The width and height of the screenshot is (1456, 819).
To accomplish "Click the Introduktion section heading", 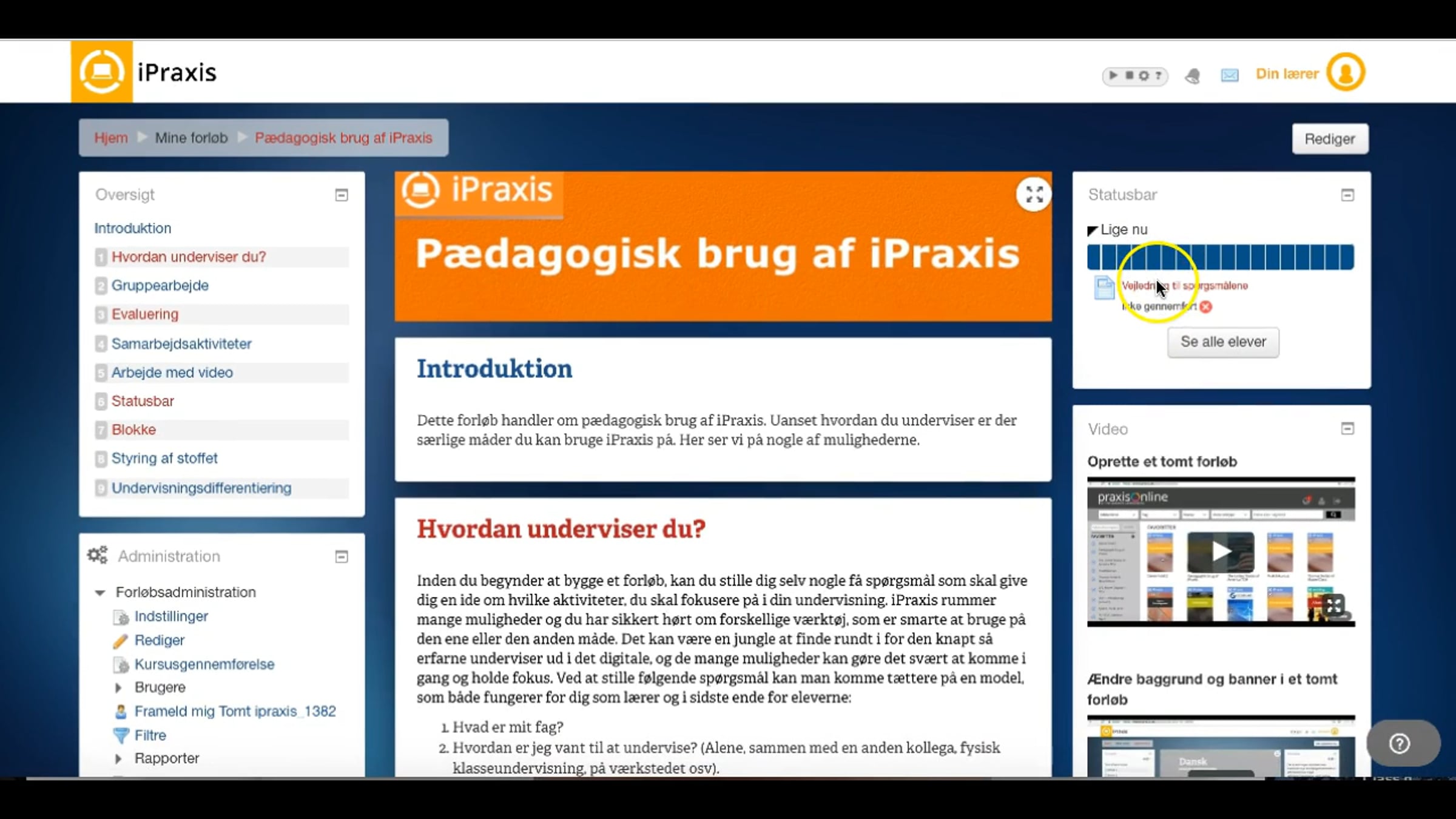I will point(494,369).
